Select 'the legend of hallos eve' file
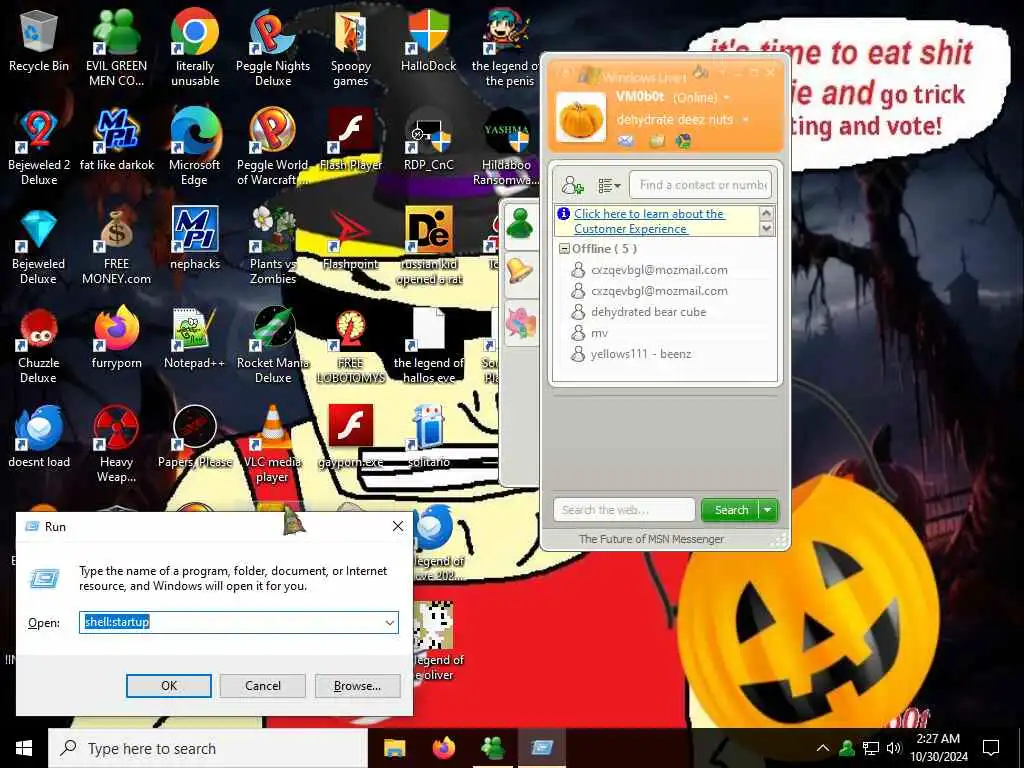 428,346
